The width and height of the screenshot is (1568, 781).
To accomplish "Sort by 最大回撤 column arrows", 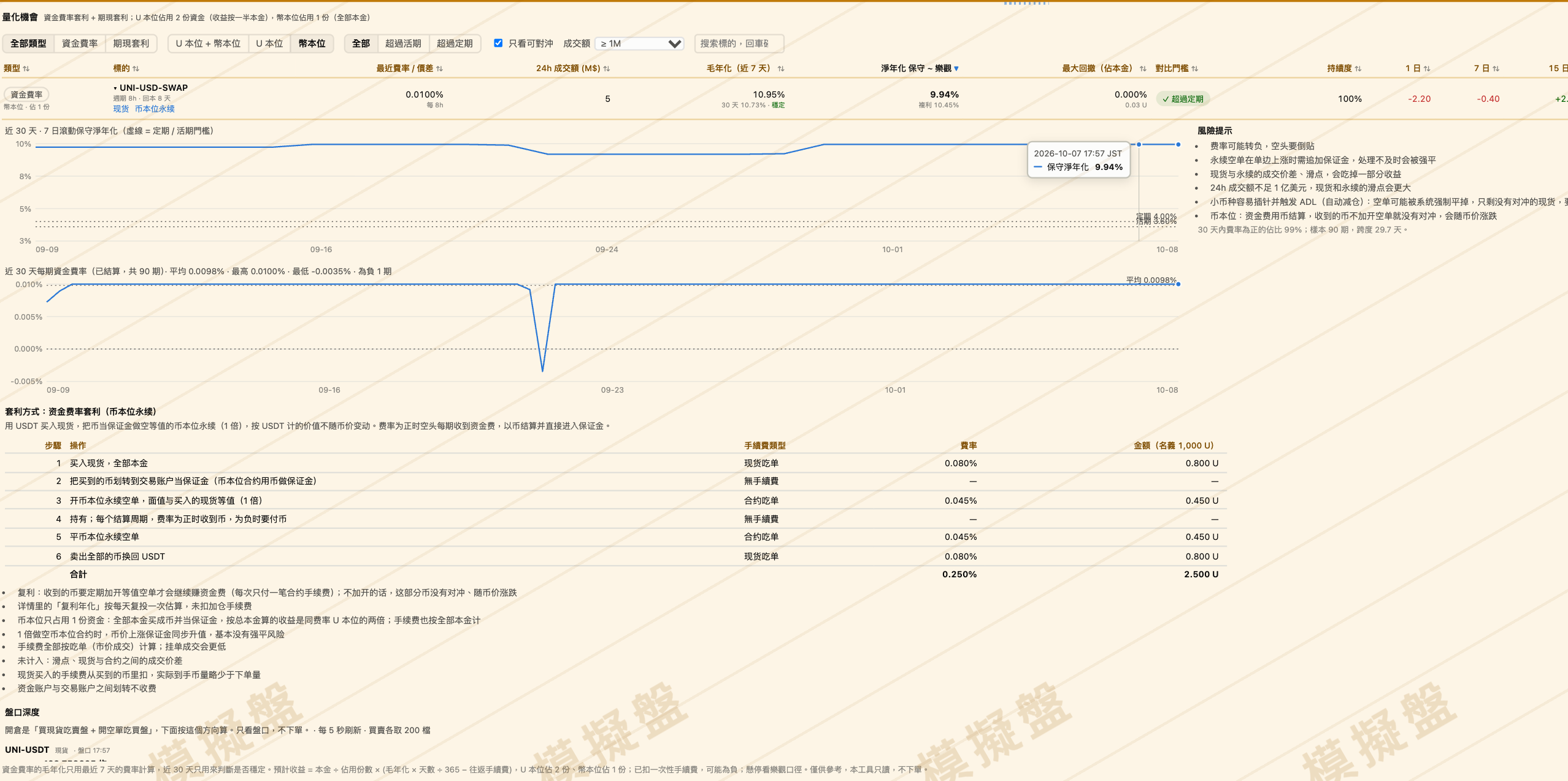I will click(1143, 69).
